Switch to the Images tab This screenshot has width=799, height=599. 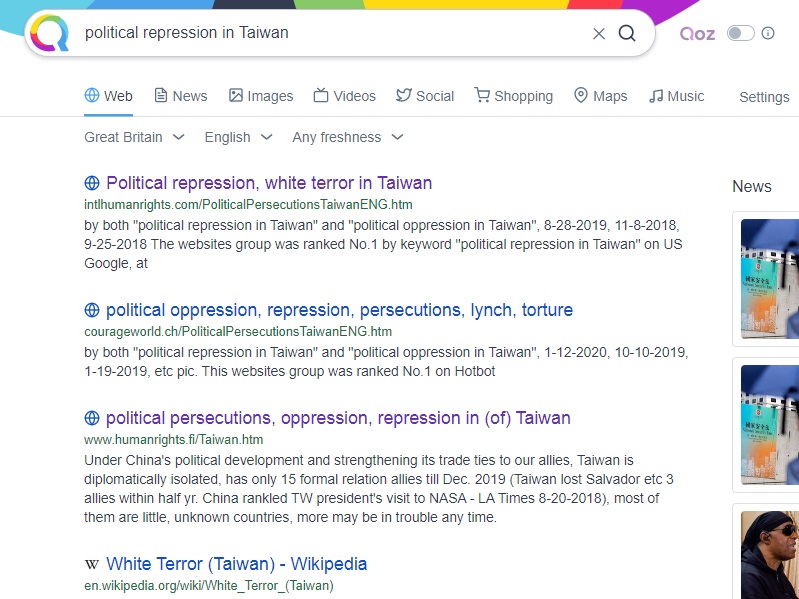[x=260, y=96]
